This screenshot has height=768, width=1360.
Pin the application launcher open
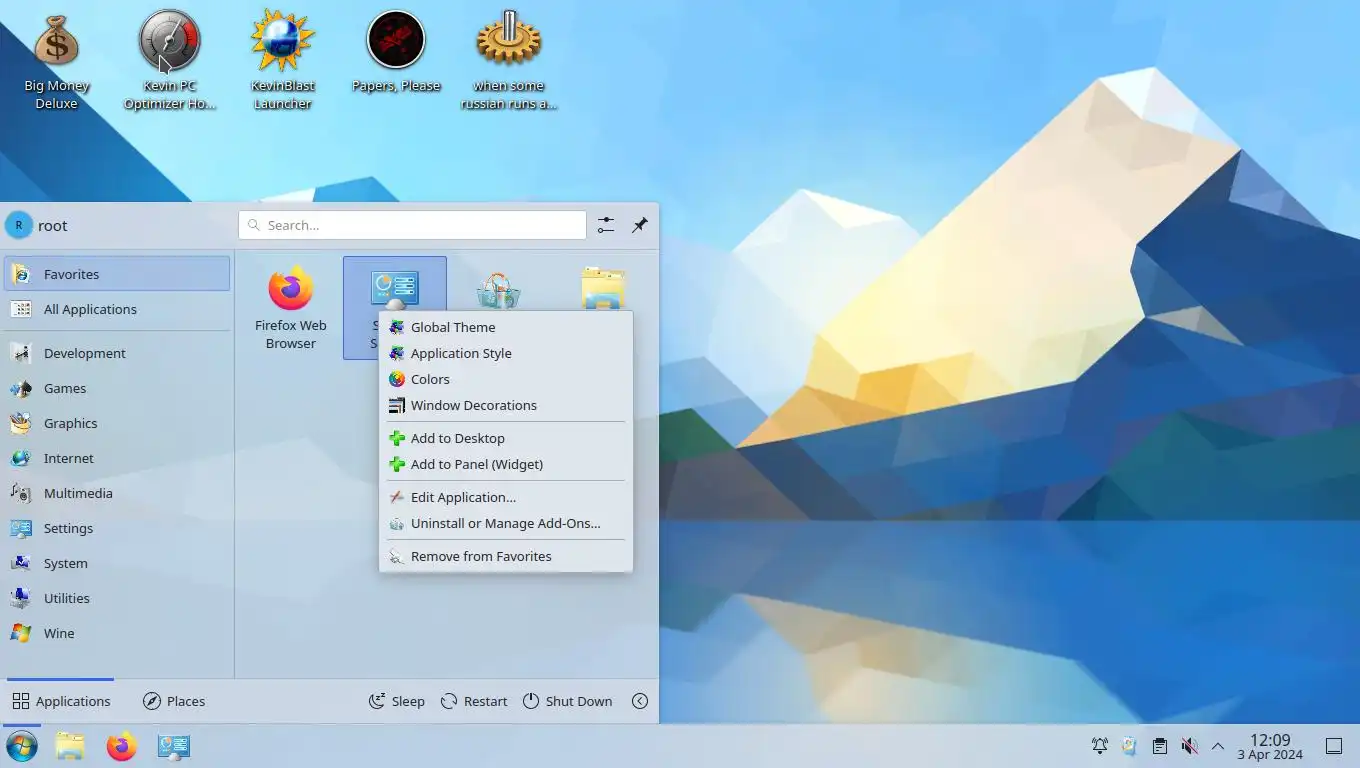(640, 225)
